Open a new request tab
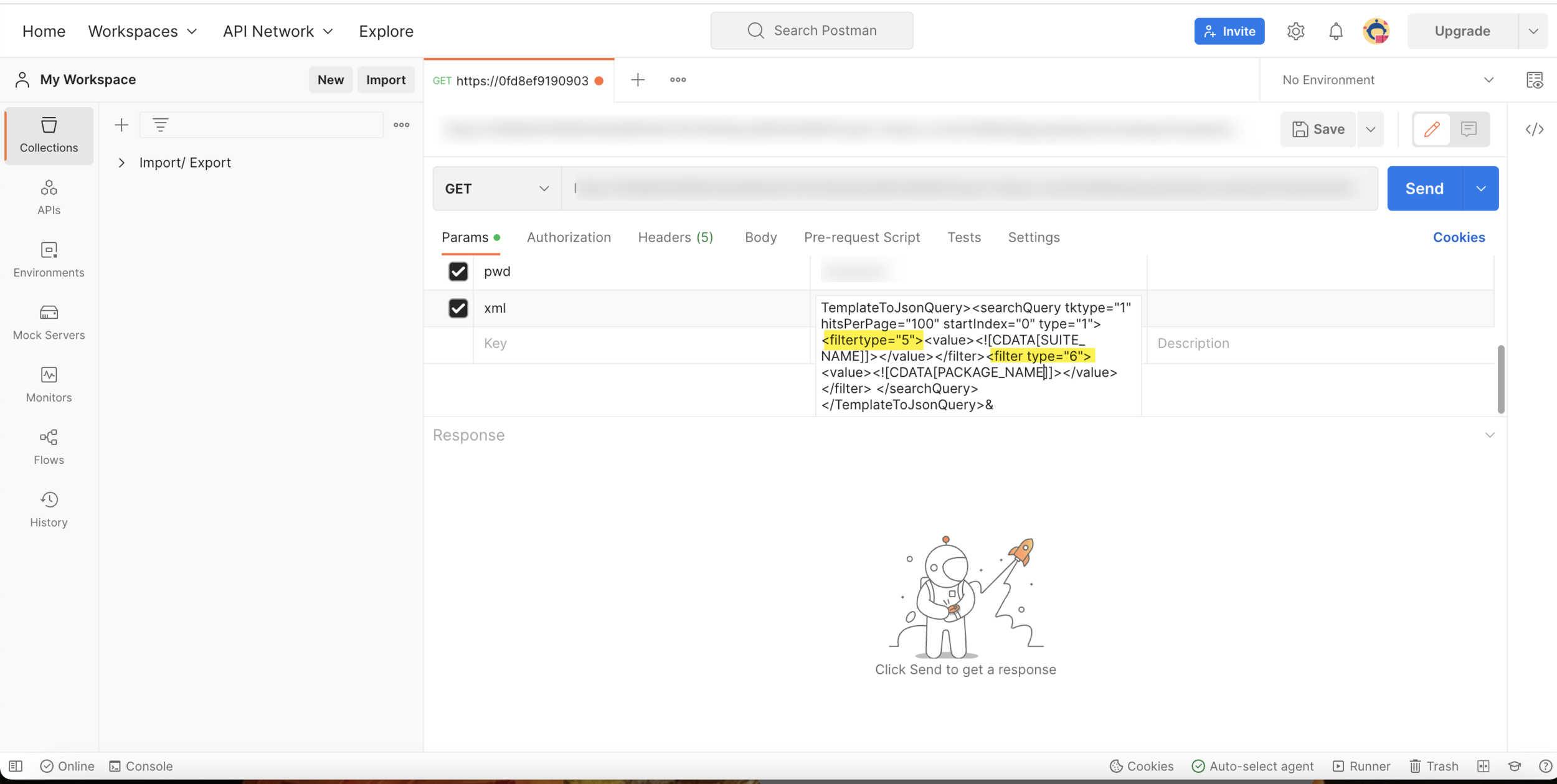The image size is (1557, 784). [x=638, y=80]
